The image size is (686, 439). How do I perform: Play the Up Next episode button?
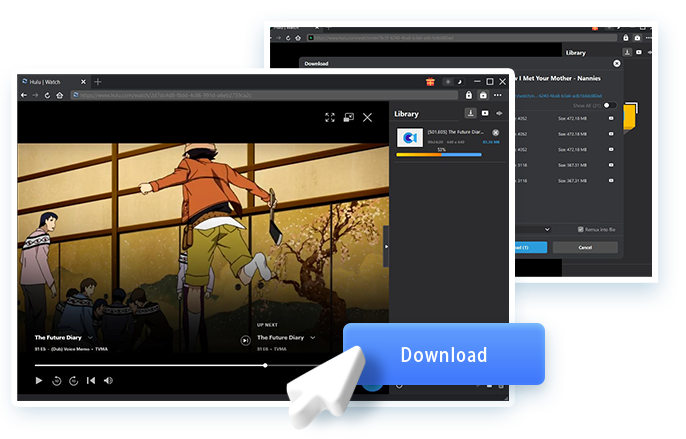[245, 341]
